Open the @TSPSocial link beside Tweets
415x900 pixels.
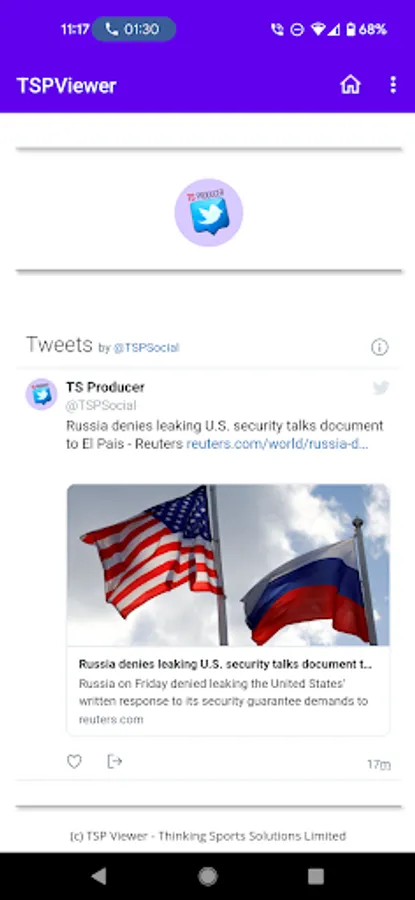click(x=146, y=348)
